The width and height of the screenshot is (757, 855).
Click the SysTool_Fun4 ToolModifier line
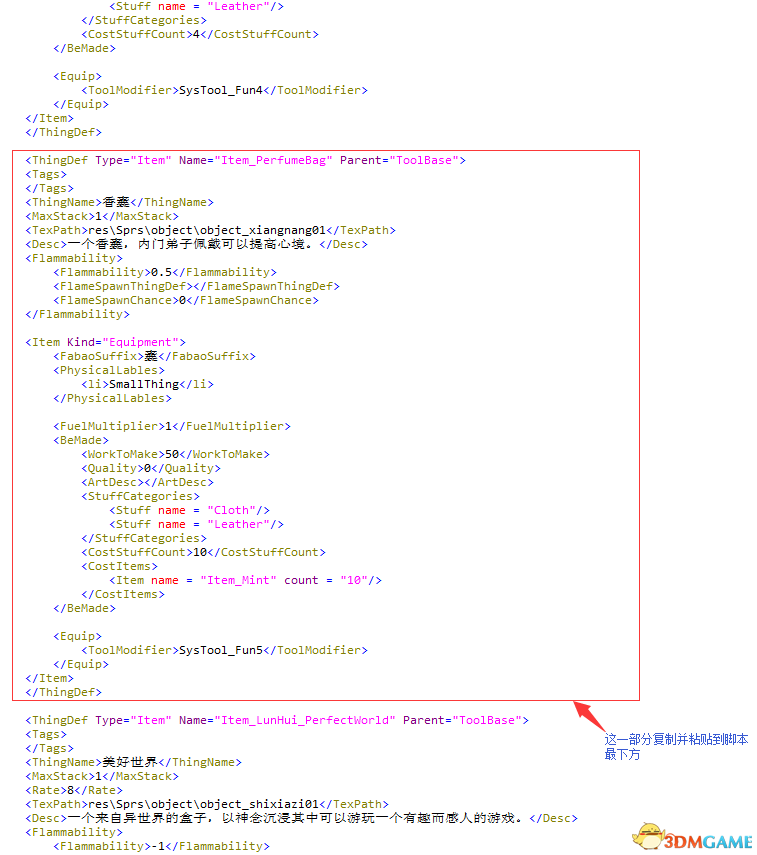point(224,90)
